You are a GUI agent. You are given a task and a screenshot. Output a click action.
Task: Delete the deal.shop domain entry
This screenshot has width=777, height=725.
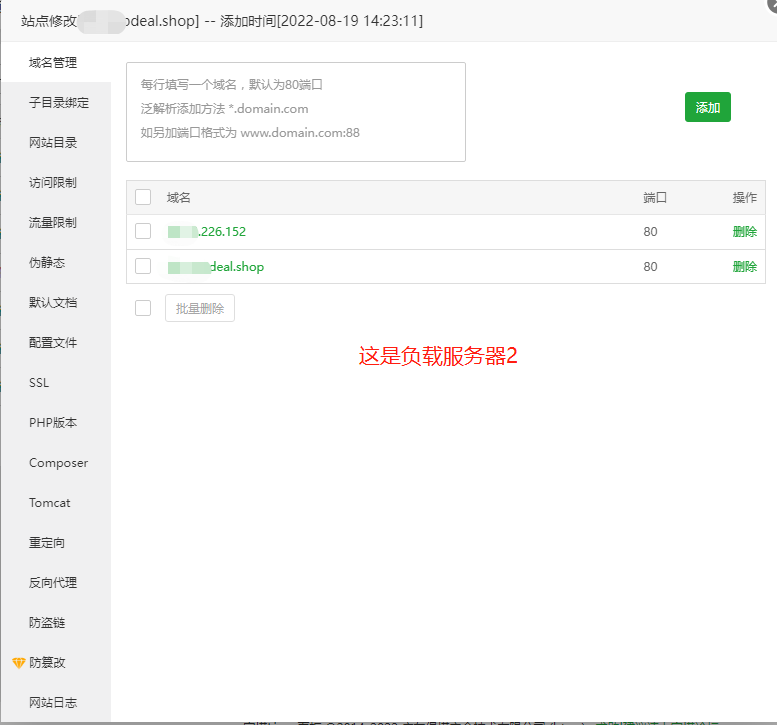click(x=745, y=267)
